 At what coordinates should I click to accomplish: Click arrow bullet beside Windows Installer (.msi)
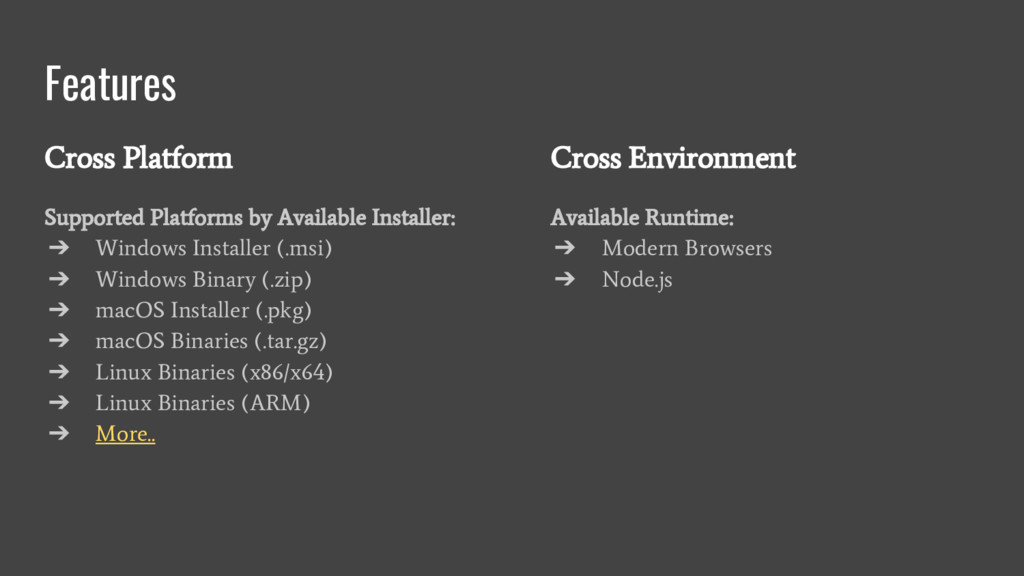click(x=59, y=248)
